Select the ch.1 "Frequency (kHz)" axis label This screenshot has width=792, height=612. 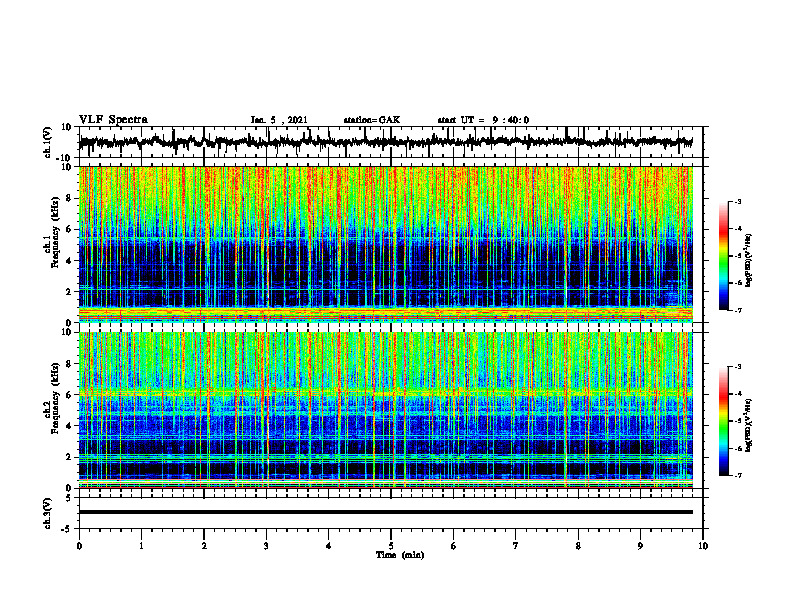[55, 233]
